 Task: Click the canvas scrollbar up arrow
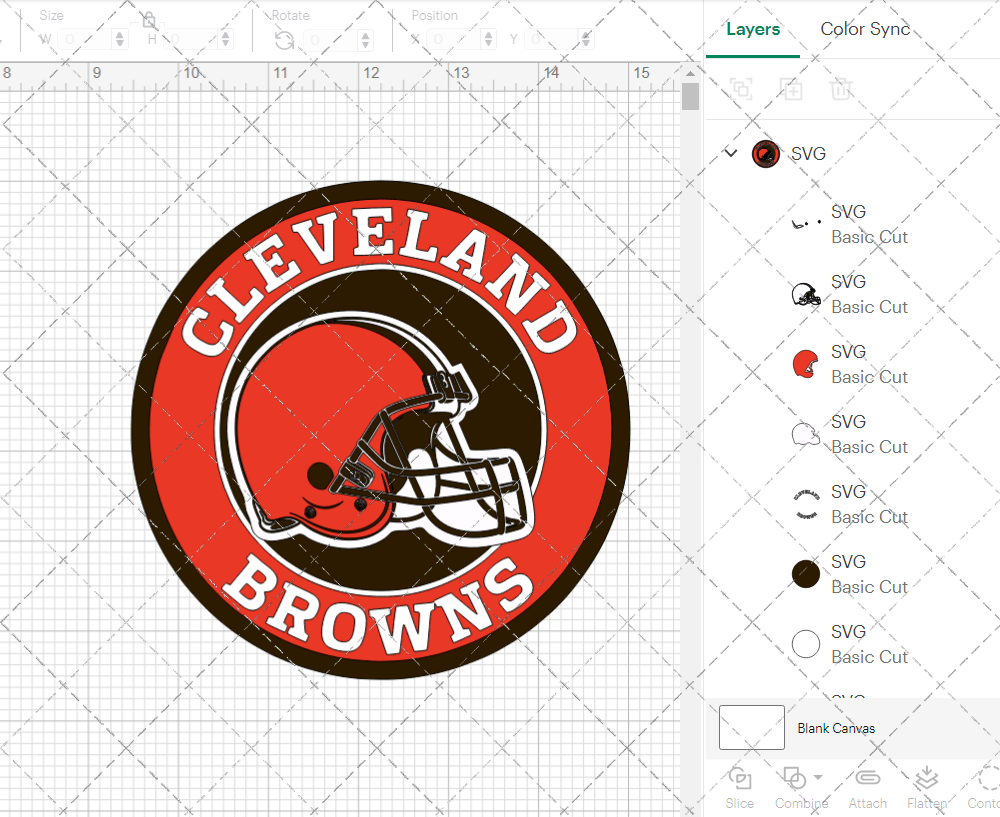pos(690,73)
